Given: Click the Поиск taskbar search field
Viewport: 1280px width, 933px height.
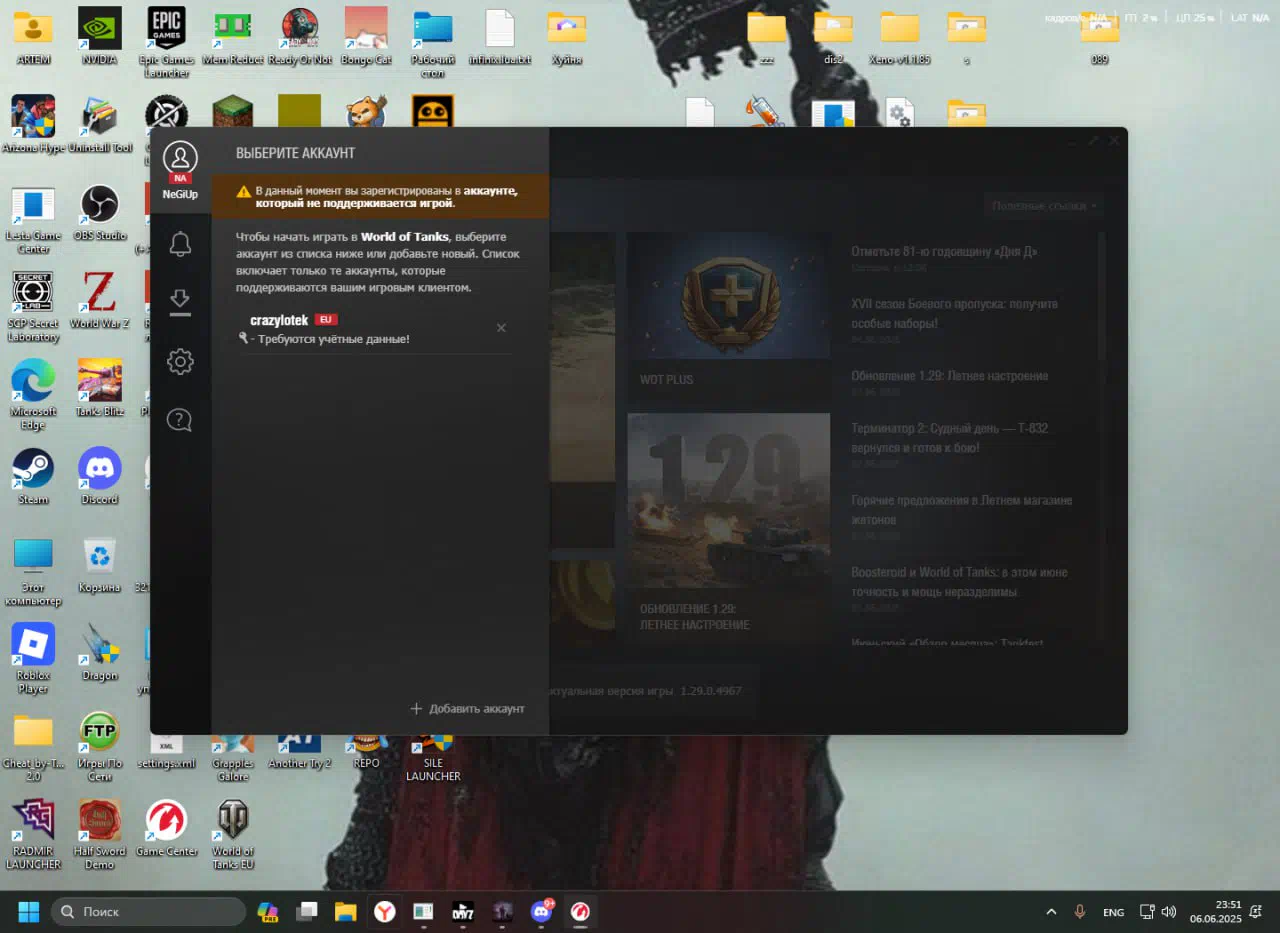Looking at the screenshot, I should (148, 912).
